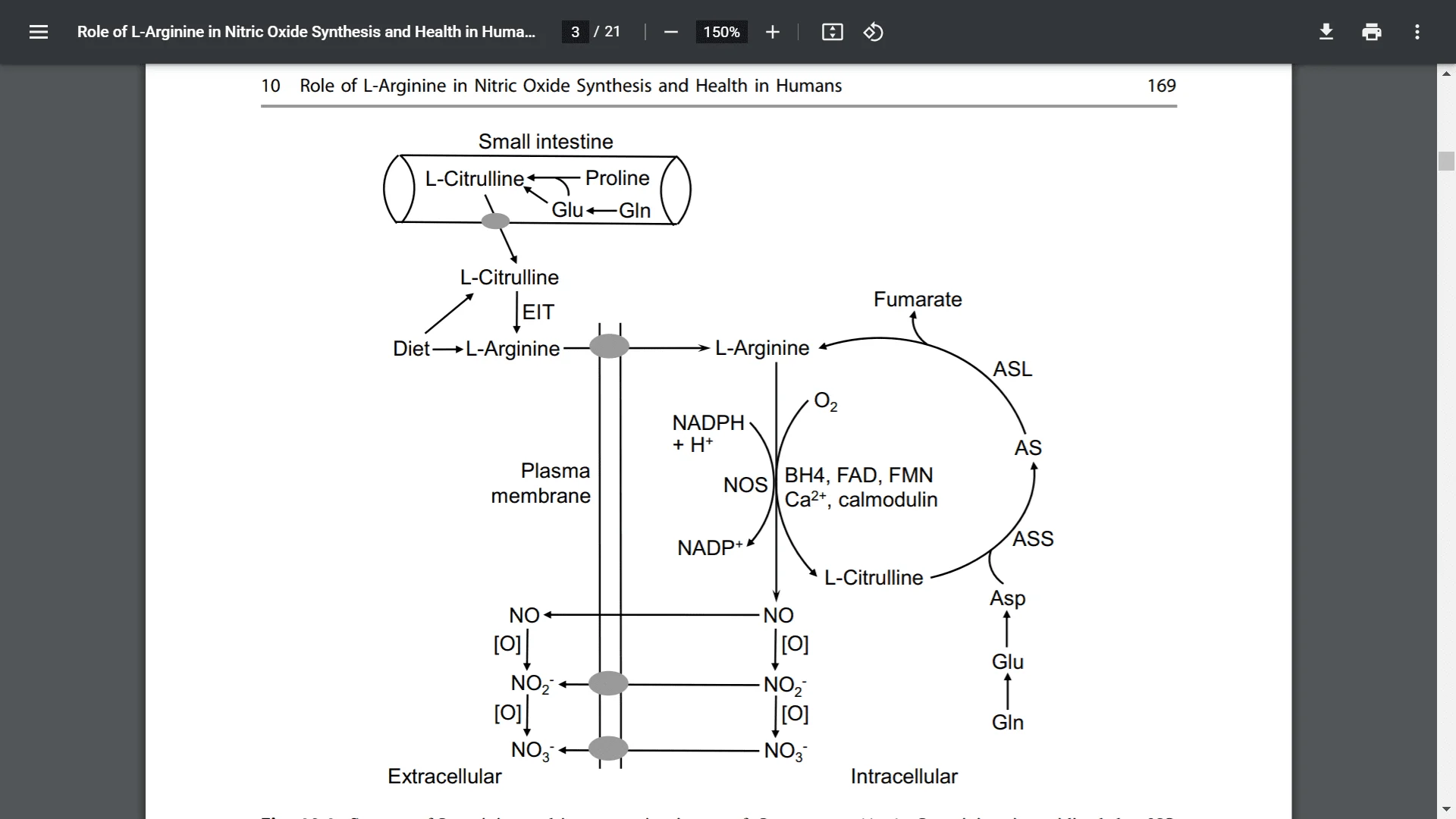Click the 'Plasma membrane' label
Viewport: 1456px width, 819px height.
541,483
